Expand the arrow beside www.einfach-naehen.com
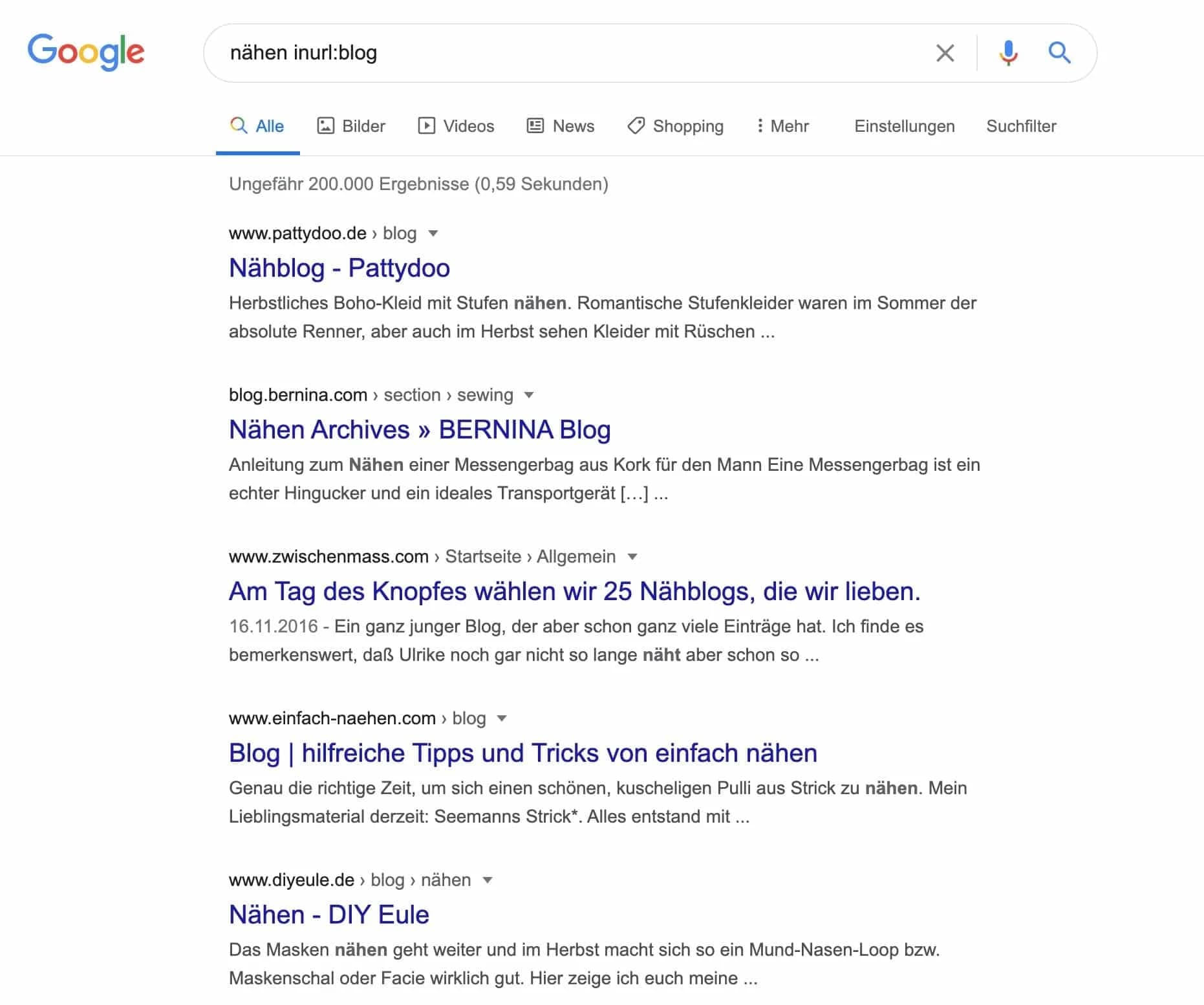 502,719
